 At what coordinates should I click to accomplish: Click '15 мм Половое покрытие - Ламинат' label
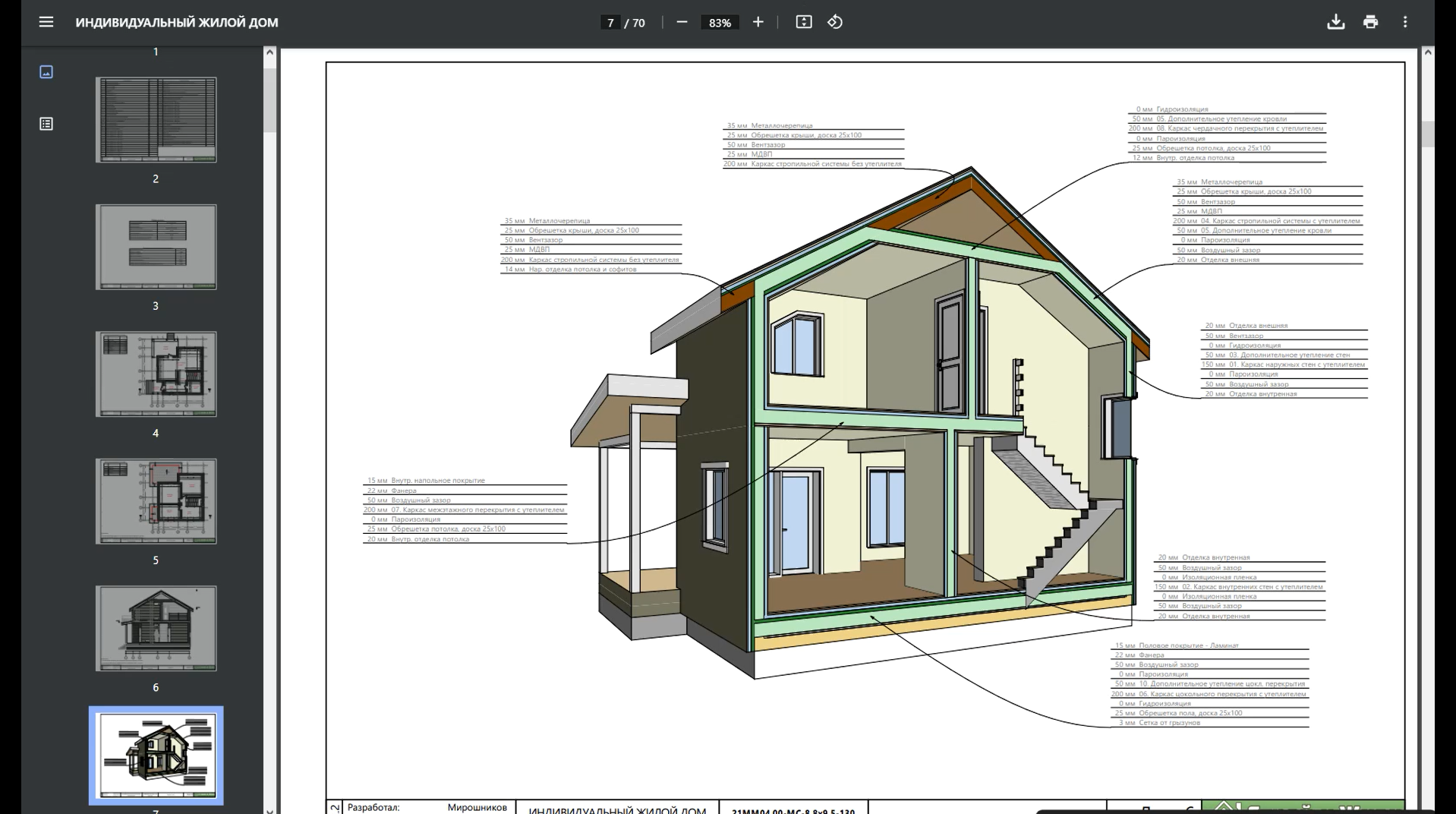(x=1177, y=645)
